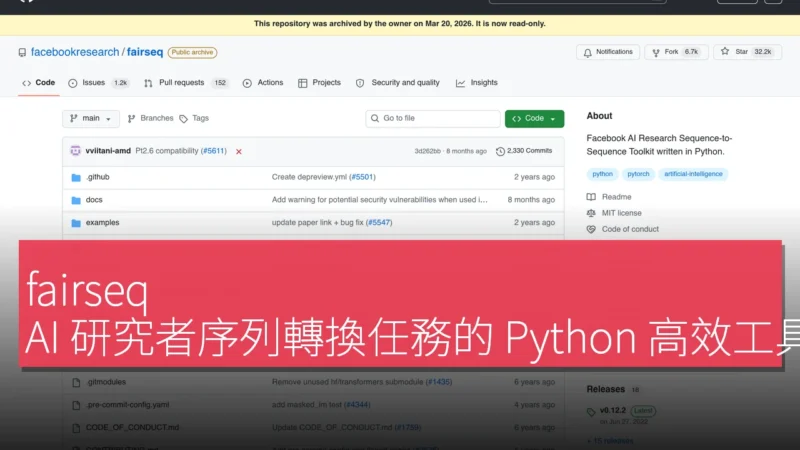
Task: Open the Projects tab
Action: pyautogui.click(x=319, y=83)
